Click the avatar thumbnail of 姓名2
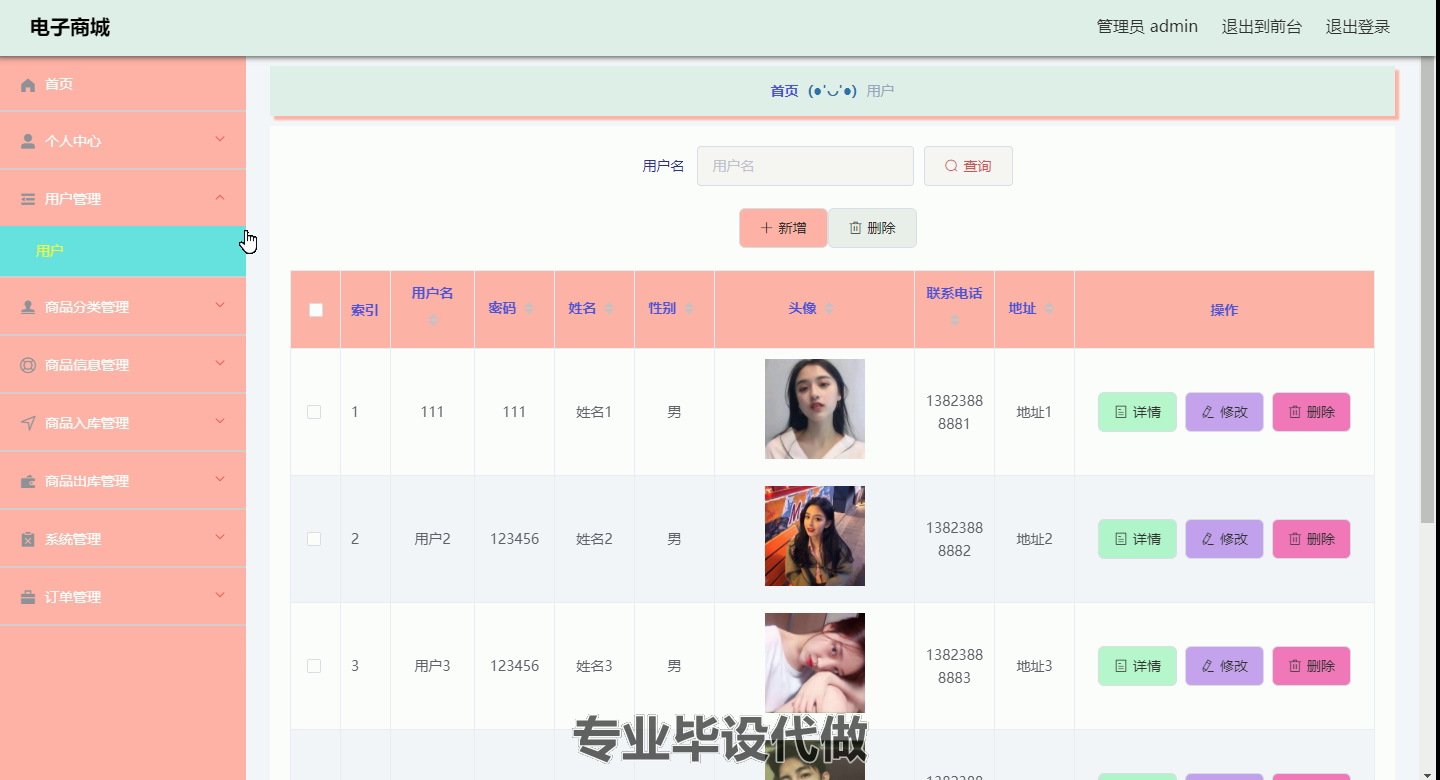1440x780 pixels. 815,536
